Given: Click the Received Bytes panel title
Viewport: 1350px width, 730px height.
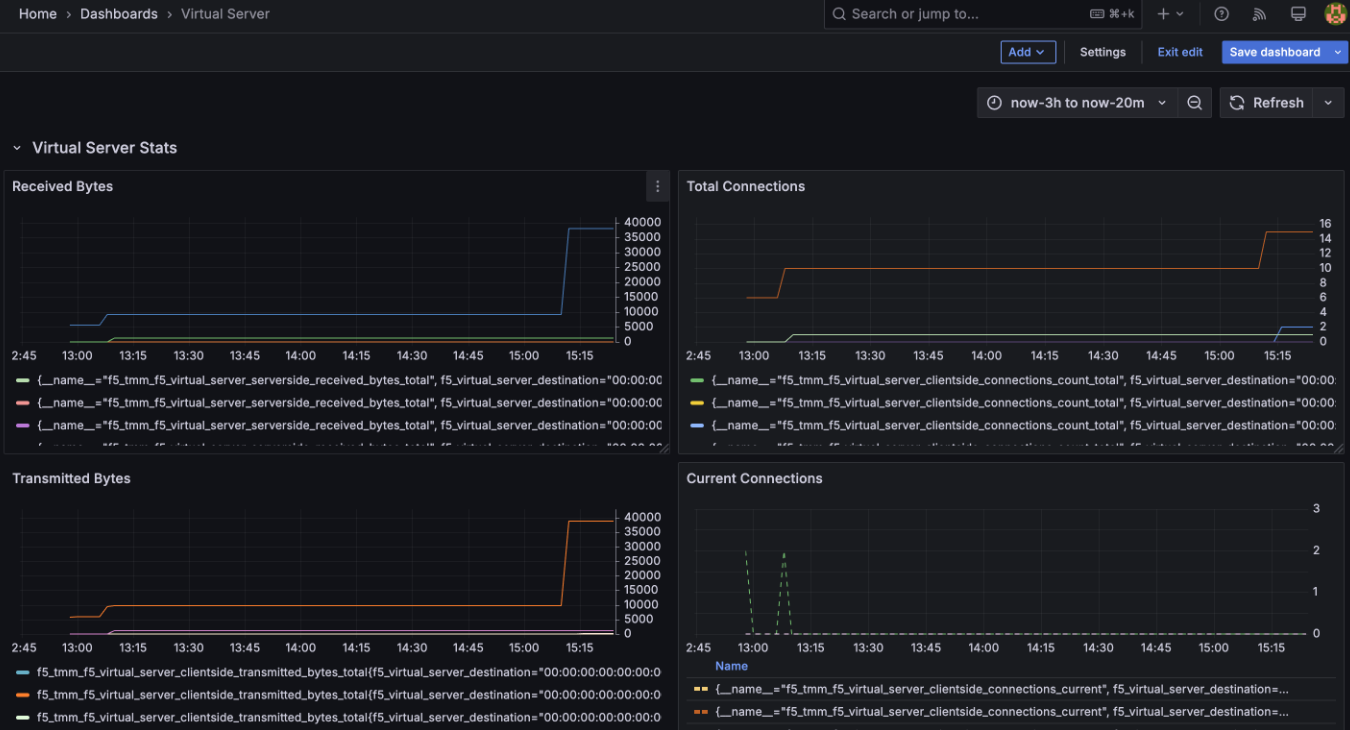Looking at the screenshot, I should 62,186.
